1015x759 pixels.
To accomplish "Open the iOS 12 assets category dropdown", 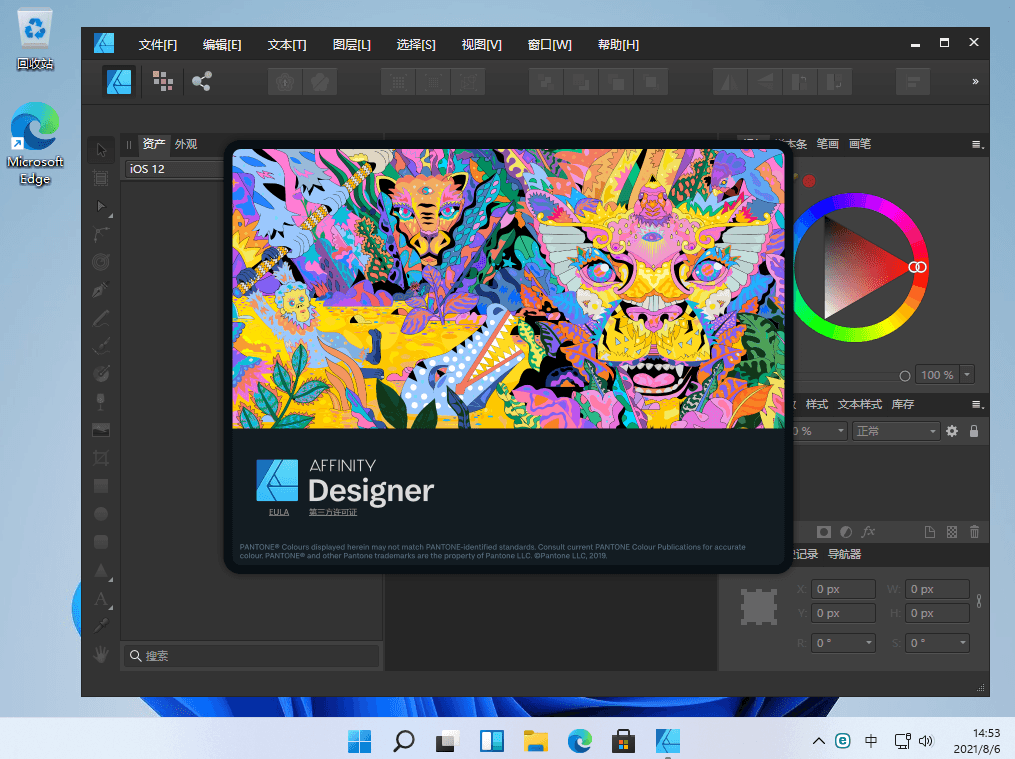I will pyautogui.click(x=176, y=169).
